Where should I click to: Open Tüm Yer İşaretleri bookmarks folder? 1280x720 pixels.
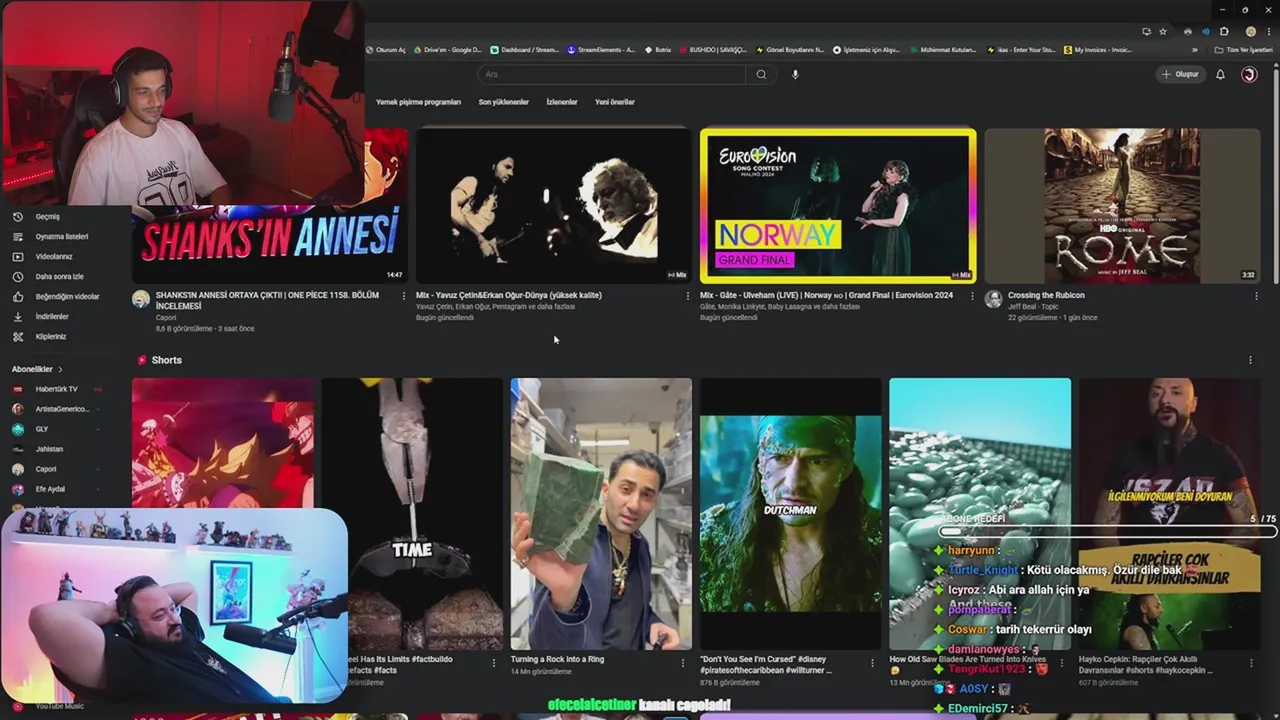(1244, 49)
